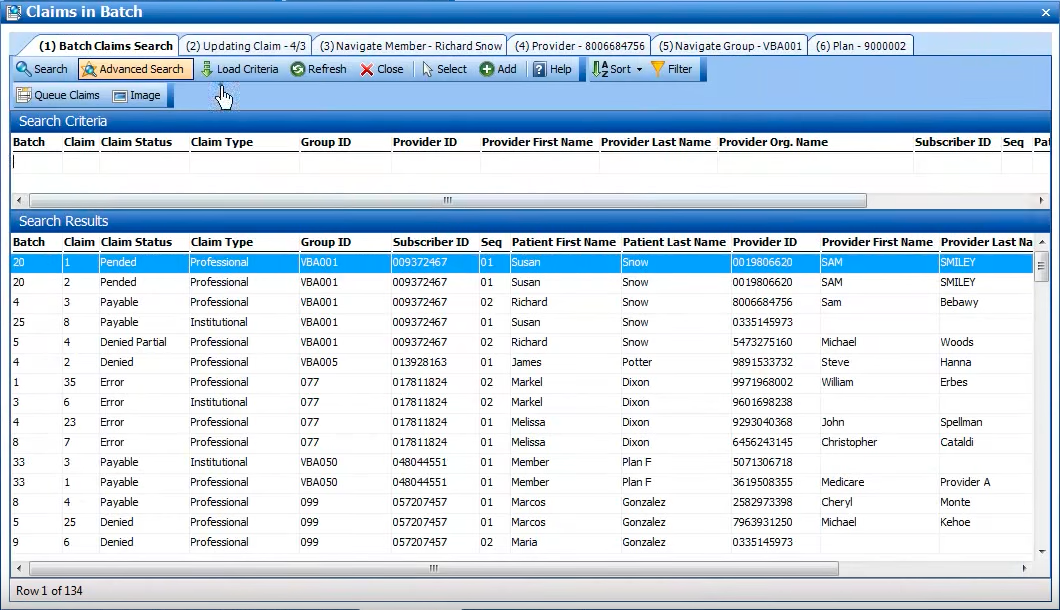
Task: Click provider last name Hanna
Action: point(956,362)
